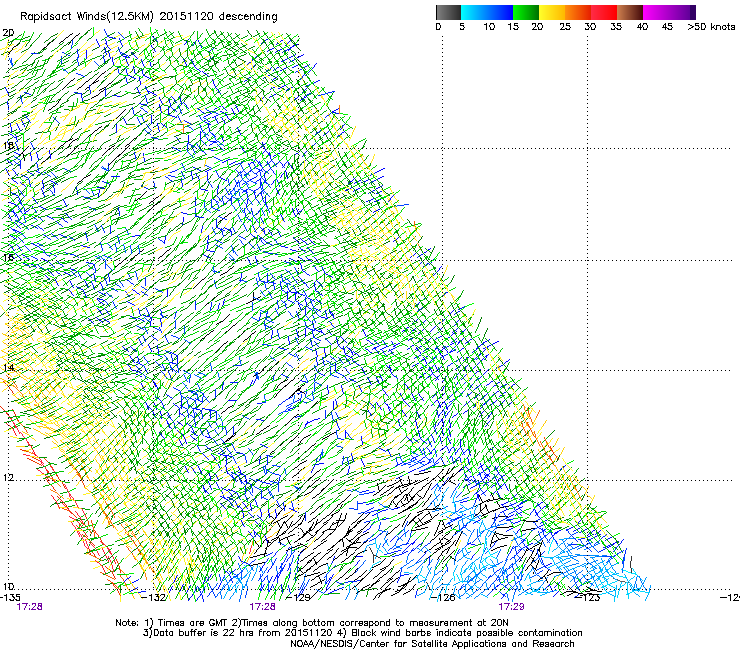Click the '25' label under the color bar
The height and width of the screenshot is (650, 740).
[565, 27]
